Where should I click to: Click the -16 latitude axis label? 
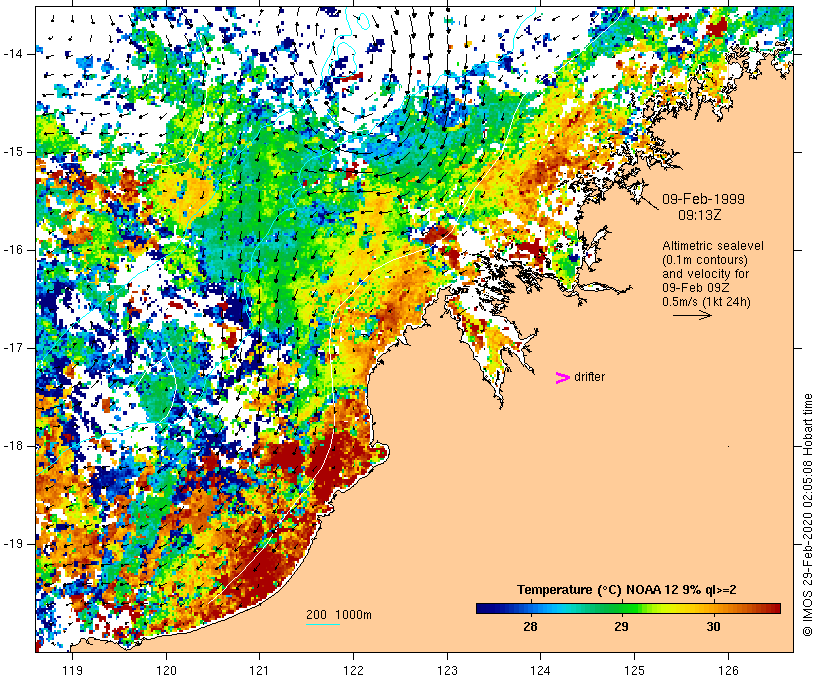[x=13, y=250]
